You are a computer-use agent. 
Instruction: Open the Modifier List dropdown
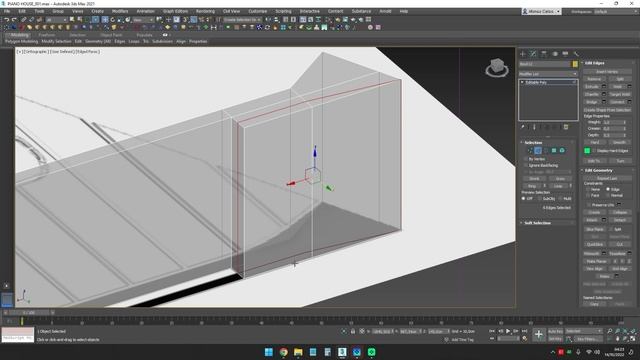(x=548, y=74)
